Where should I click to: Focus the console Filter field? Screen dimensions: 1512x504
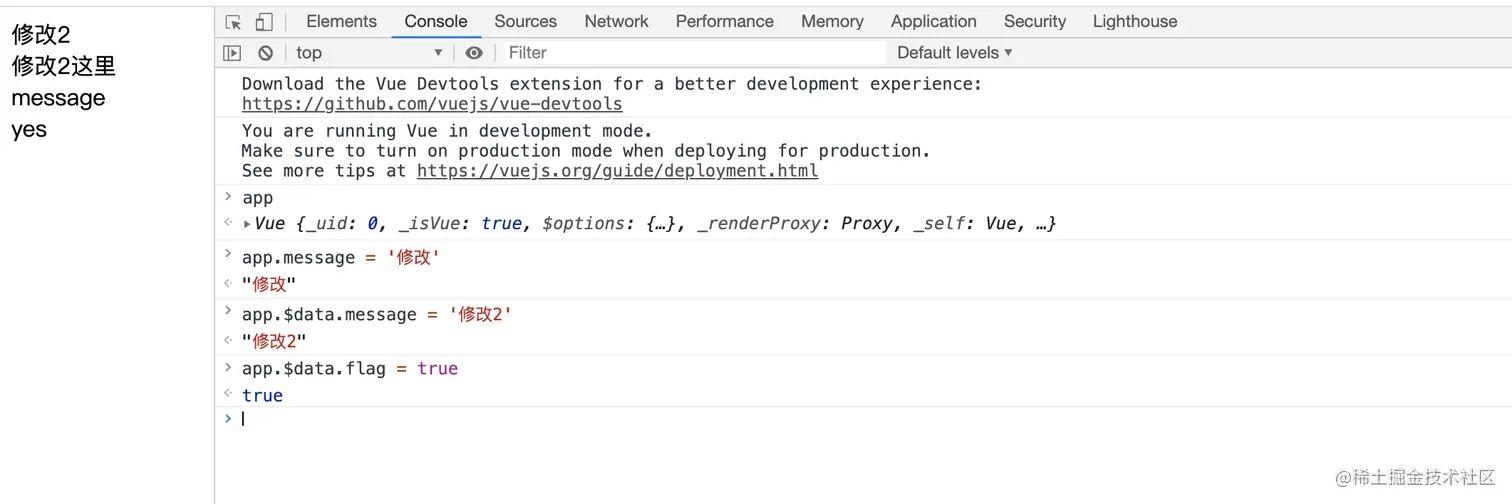point(693,53)
